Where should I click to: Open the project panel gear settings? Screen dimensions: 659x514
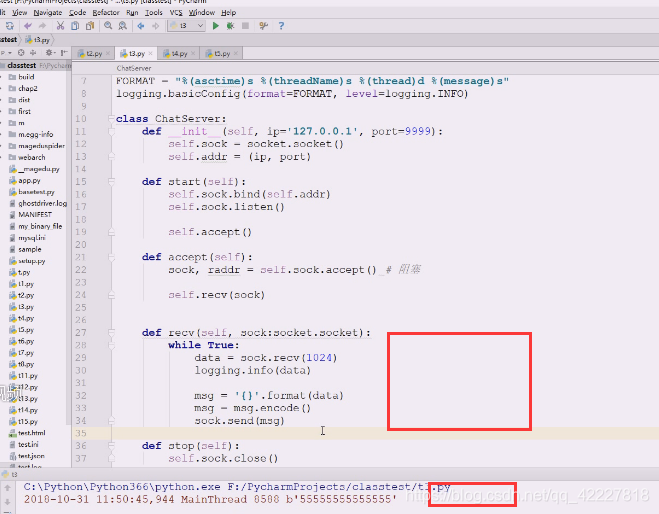49,53
